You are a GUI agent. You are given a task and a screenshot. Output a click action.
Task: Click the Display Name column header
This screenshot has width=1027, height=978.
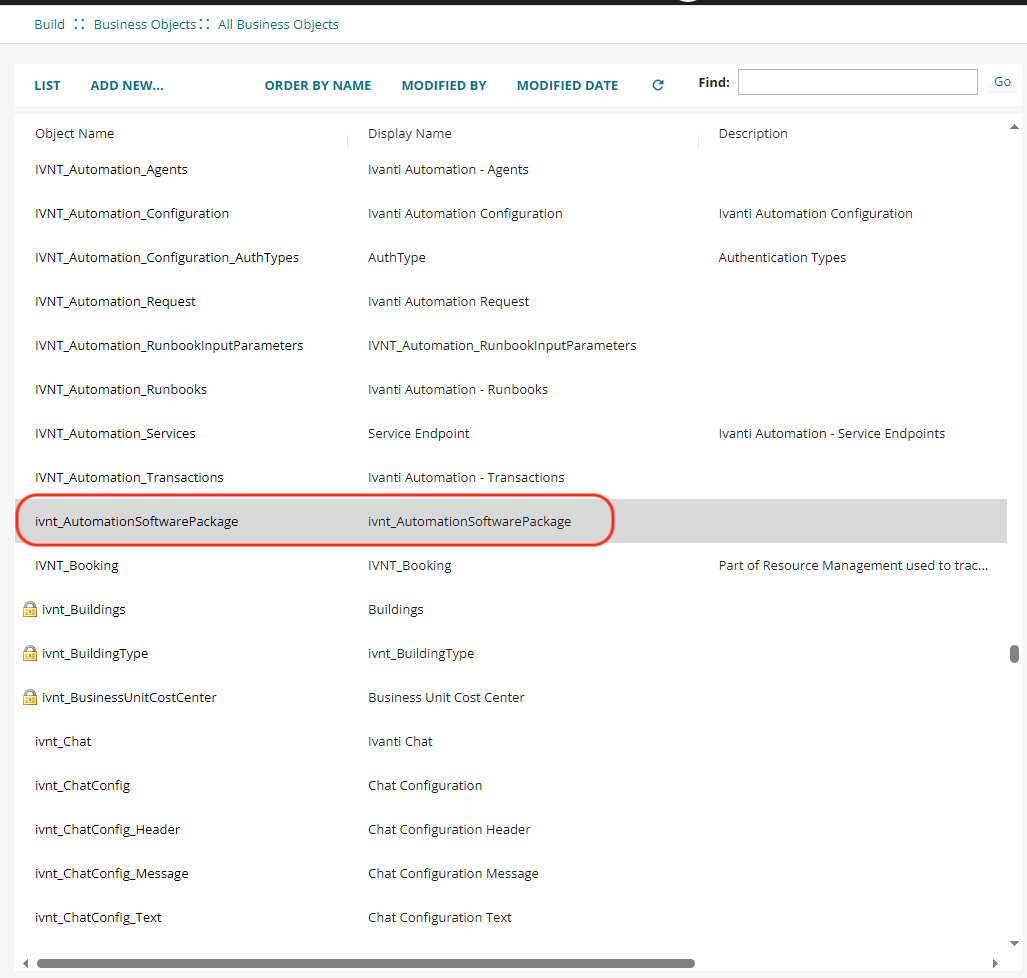(x=409, y=133)
